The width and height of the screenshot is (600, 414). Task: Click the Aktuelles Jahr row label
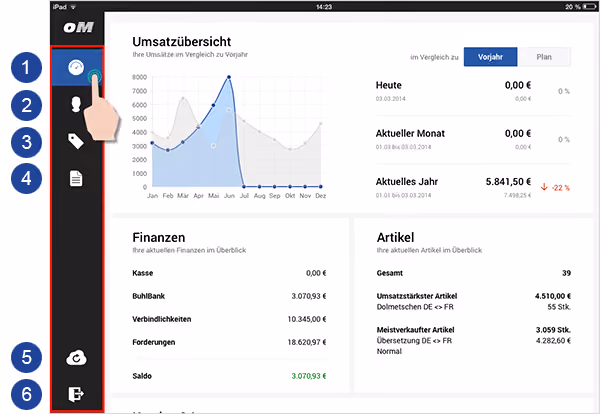[407, 182]
